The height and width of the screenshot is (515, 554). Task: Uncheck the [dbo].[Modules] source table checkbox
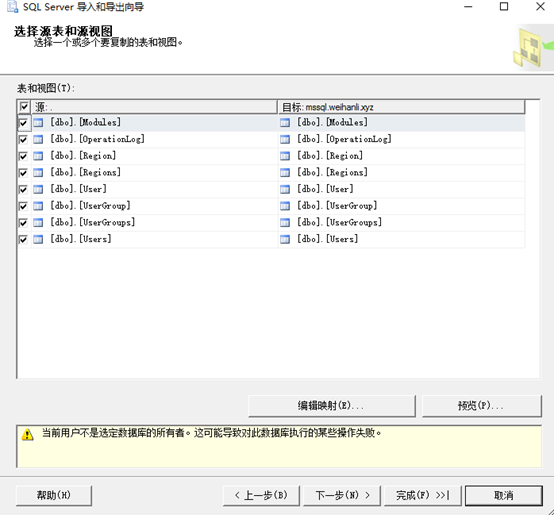pyautogui.click(x=23, y=123)
